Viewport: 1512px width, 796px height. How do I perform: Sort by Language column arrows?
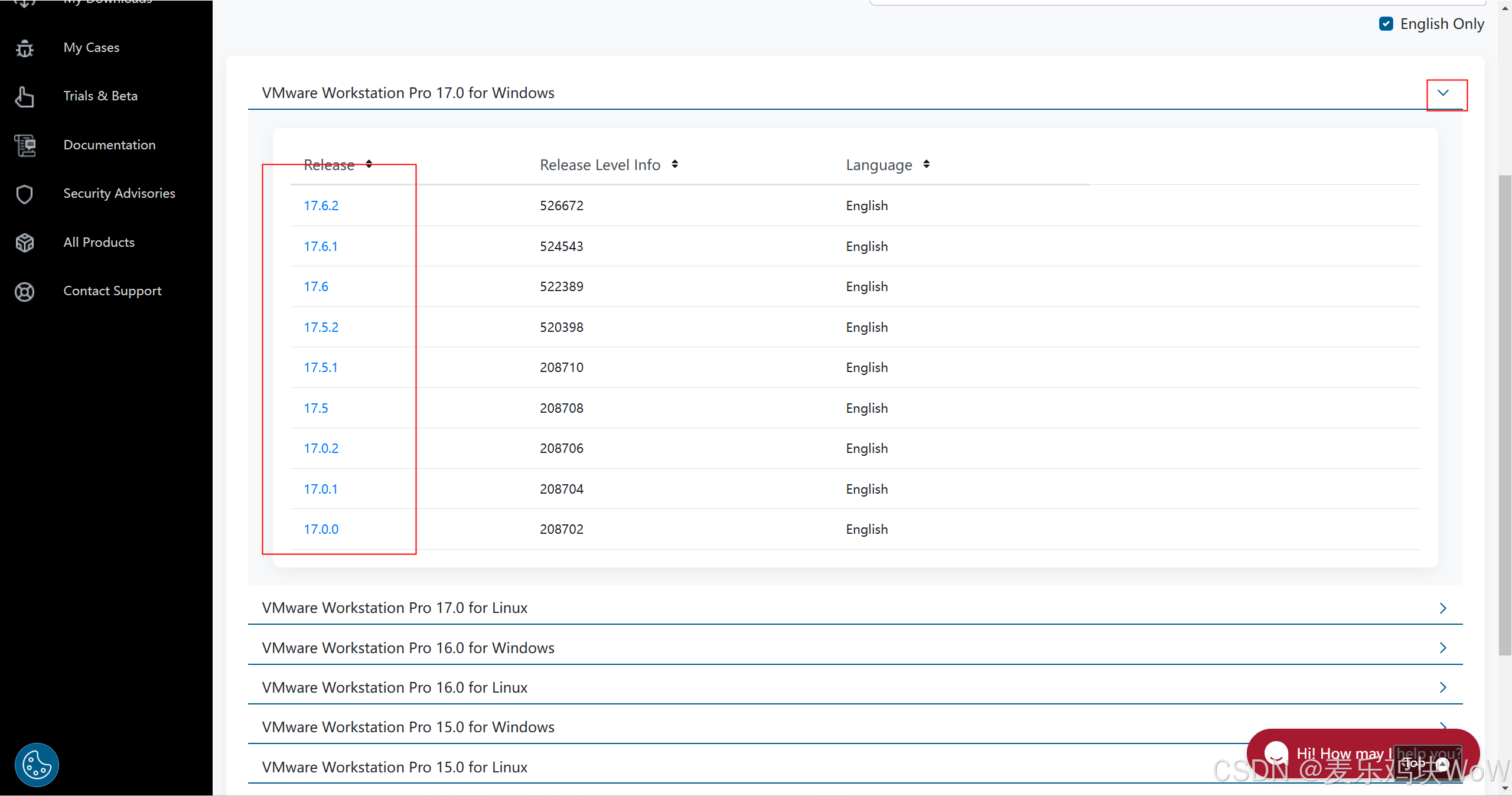[926, 164]
